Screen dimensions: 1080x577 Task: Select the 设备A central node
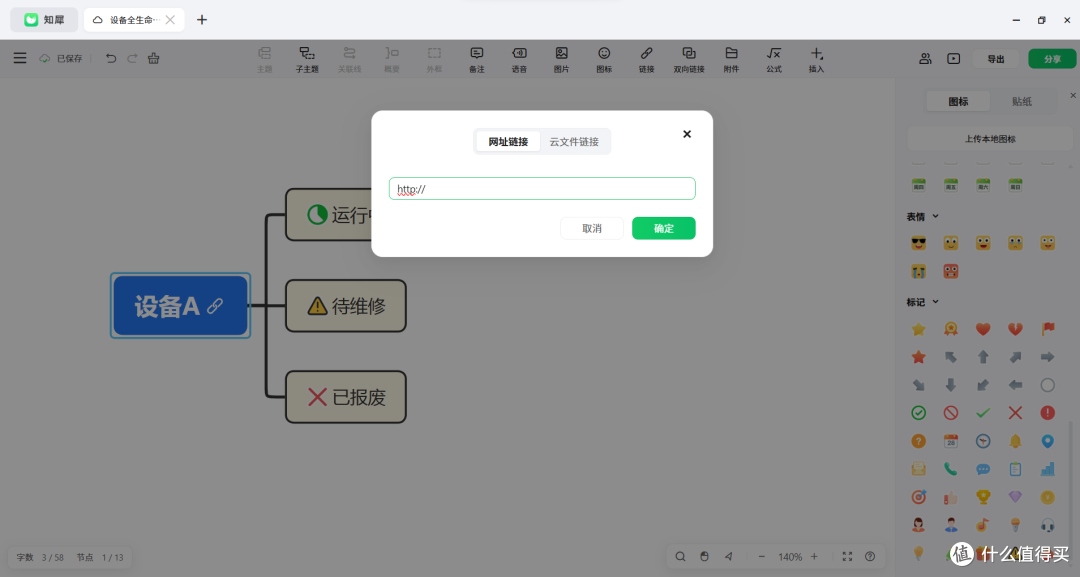pos(180,306)
